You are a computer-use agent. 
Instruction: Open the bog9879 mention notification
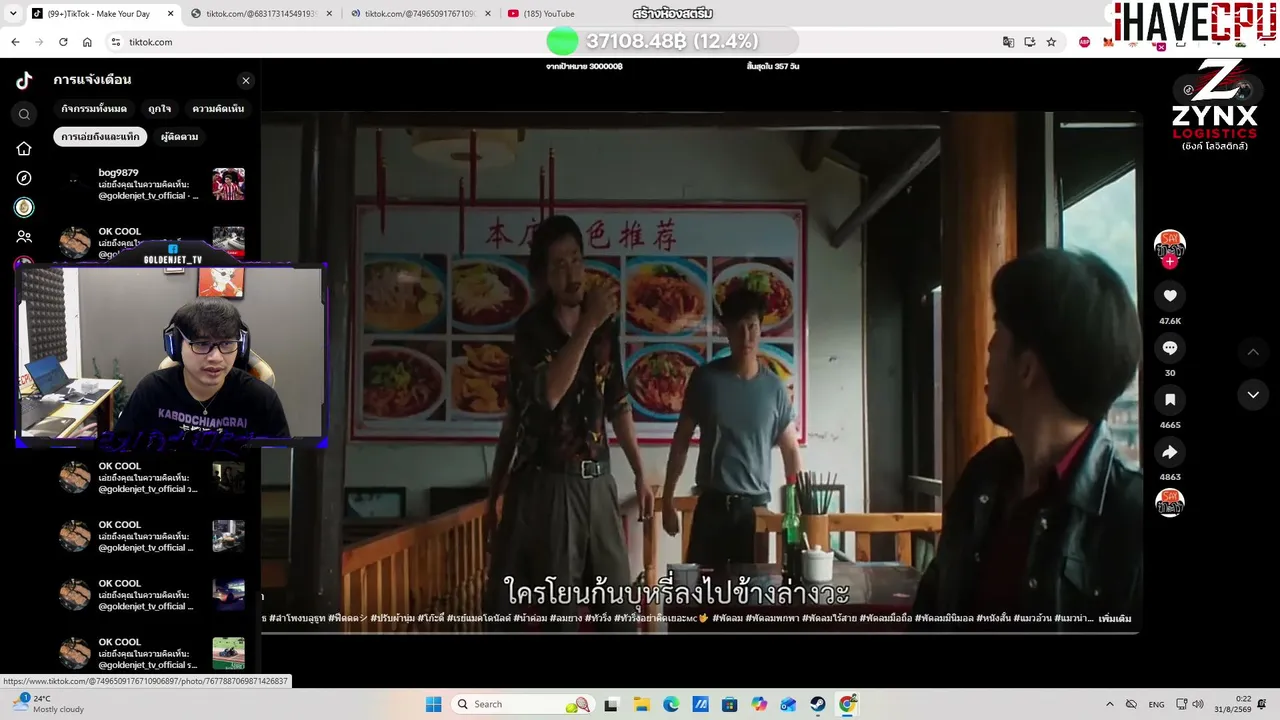click(x=150, y=184)
